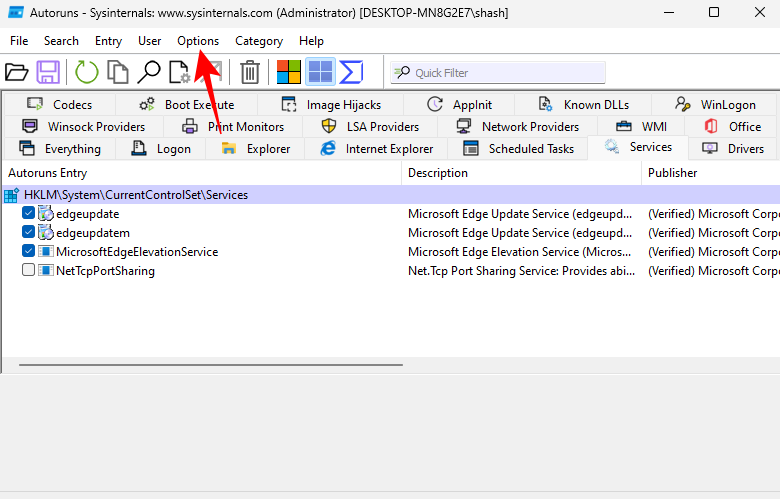The width and height of the screenshot is (780, 499).
Task: Open the User menu
Action: [x=150, y=41]
